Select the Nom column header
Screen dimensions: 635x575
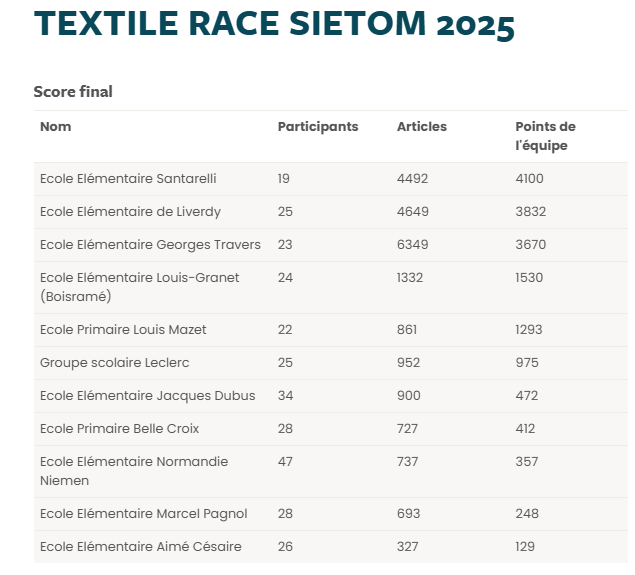pos(55,126)
